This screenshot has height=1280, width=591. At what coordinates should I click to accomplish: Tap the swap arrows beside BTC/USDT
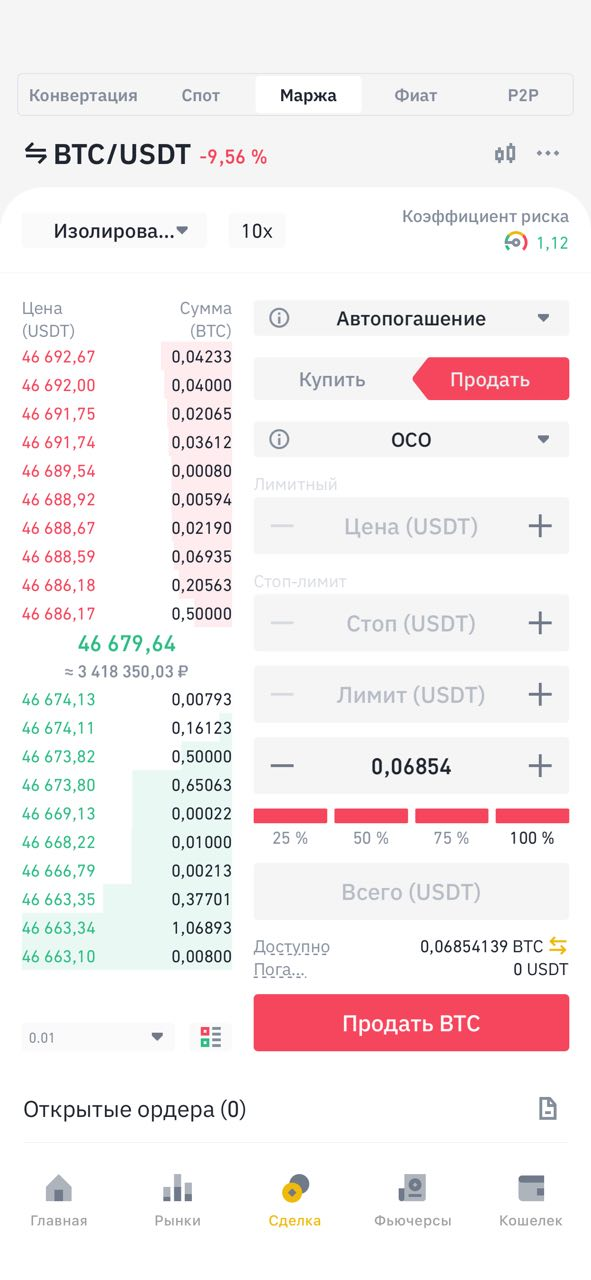35,154
